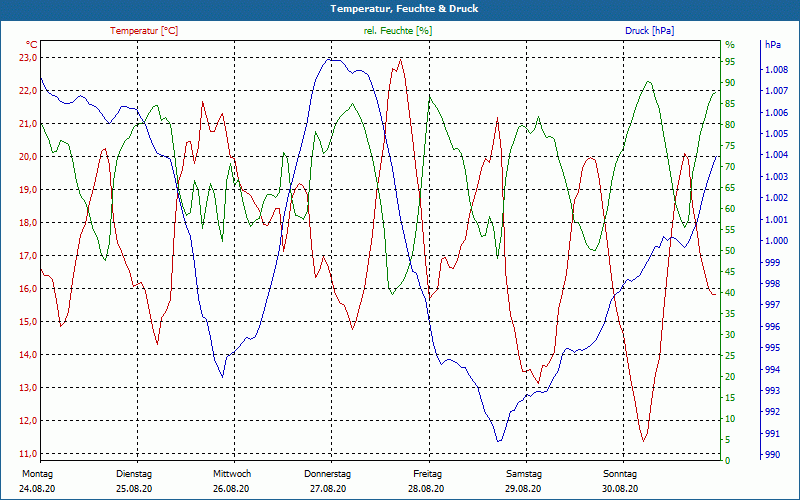Viewport: 800px width, 500px height.
Task: Click the '75' humidity axis value
Action: [730, 146]
